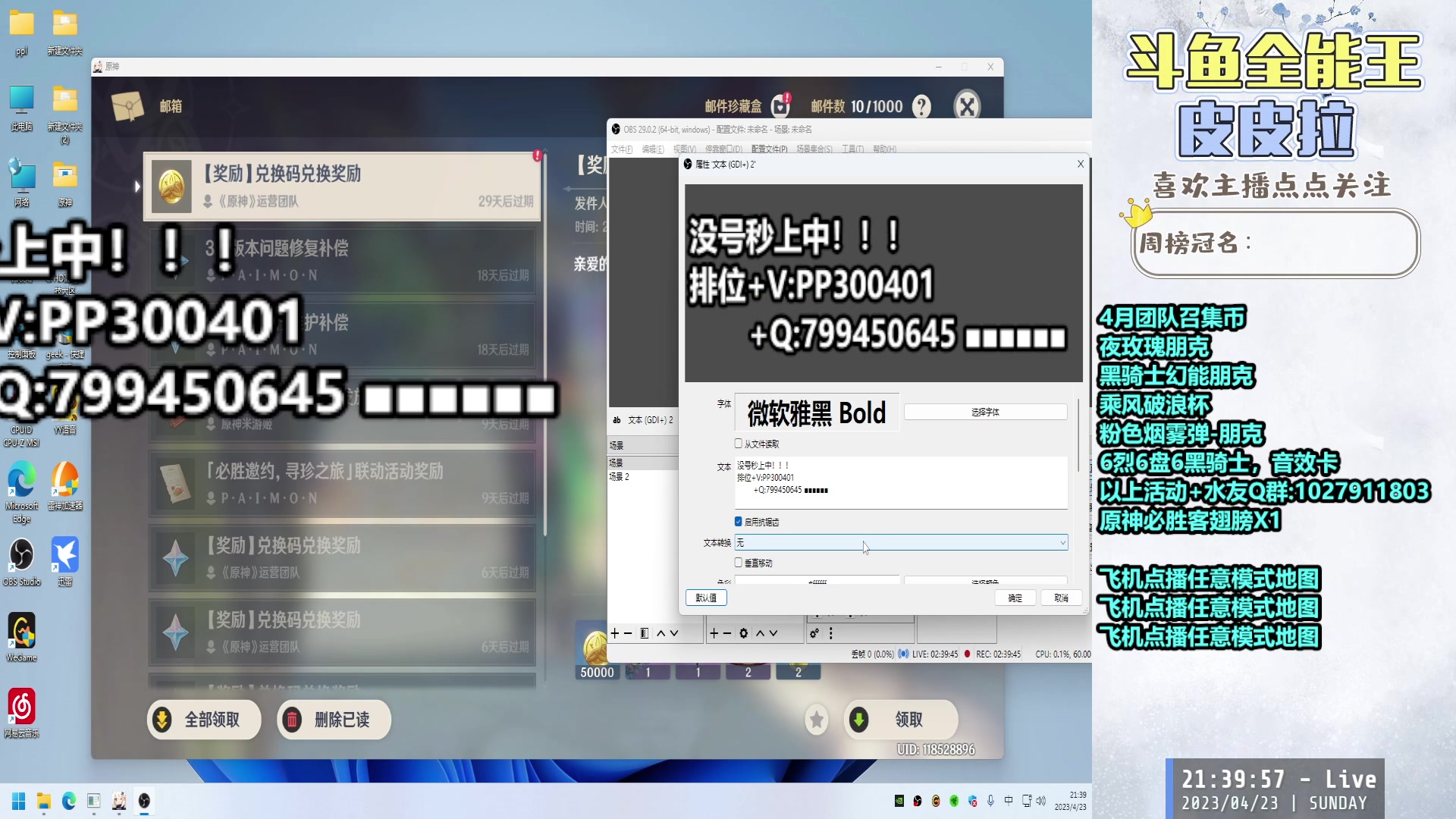Remove the selected source using minus icon

(726, 632)
